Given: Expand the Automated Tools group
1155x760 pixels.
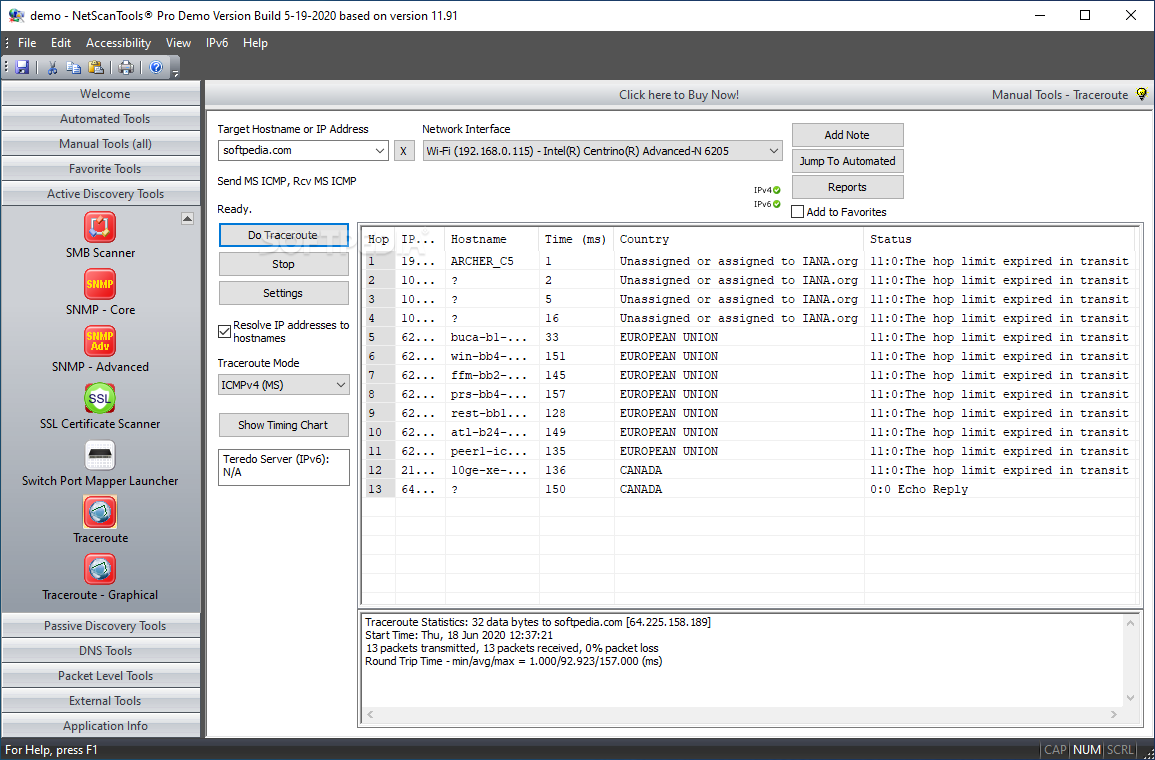Looking at the screenshot, I should 101,119.
